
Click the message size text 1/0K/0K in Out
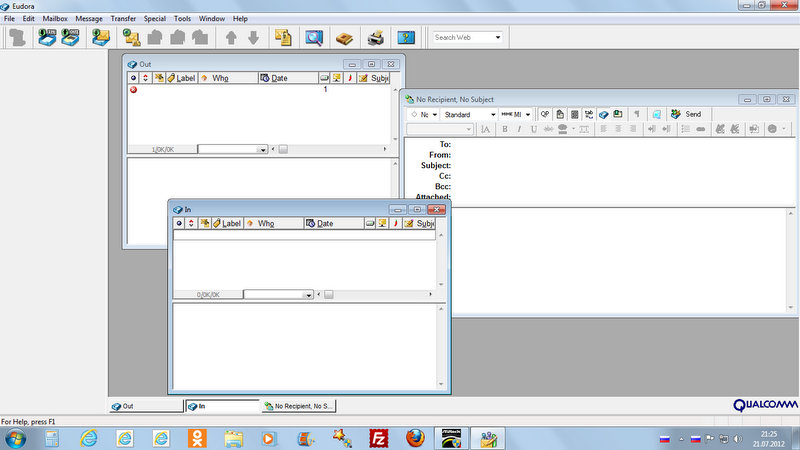[163, 149]
